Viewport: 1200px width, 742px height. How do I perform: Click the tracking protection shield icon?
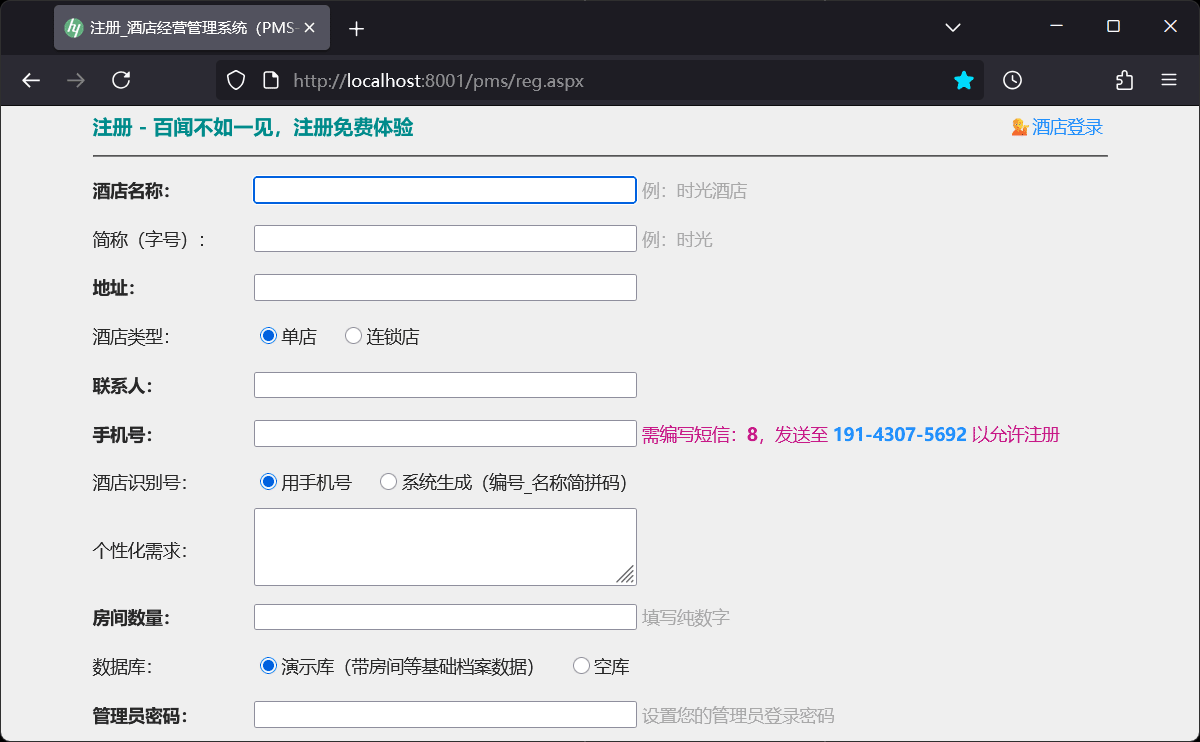[236, 80]
